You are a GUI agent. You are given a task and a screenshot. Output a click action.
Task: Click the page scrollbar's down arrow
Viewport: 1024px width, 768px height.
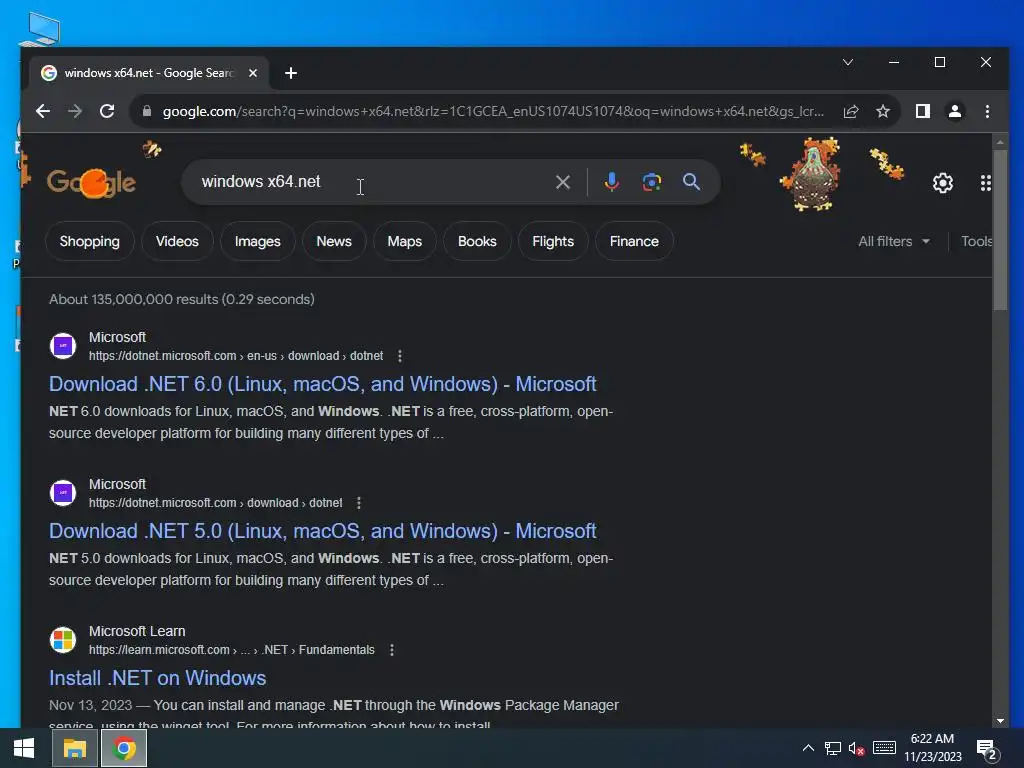(1000, 721)
